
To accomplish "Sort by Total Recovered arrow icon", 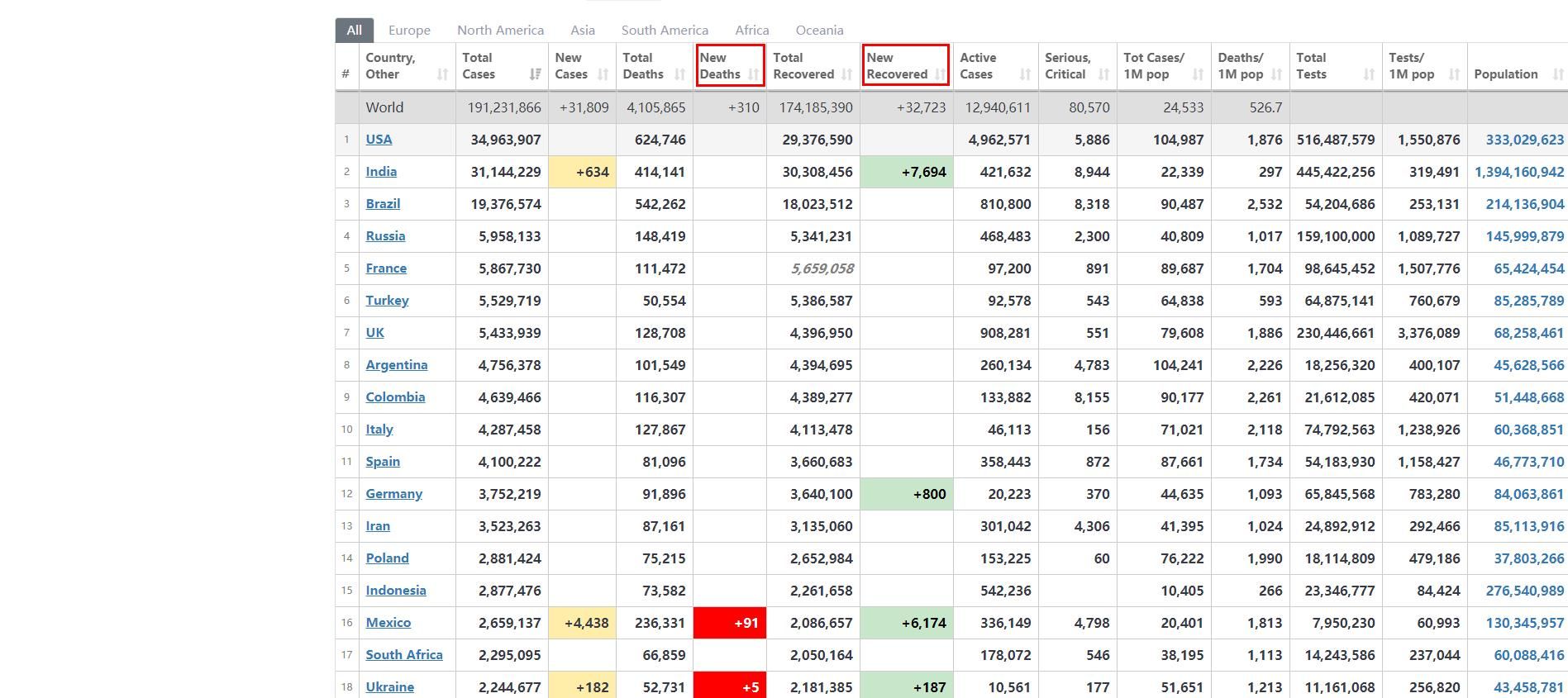I will (846, 74).
